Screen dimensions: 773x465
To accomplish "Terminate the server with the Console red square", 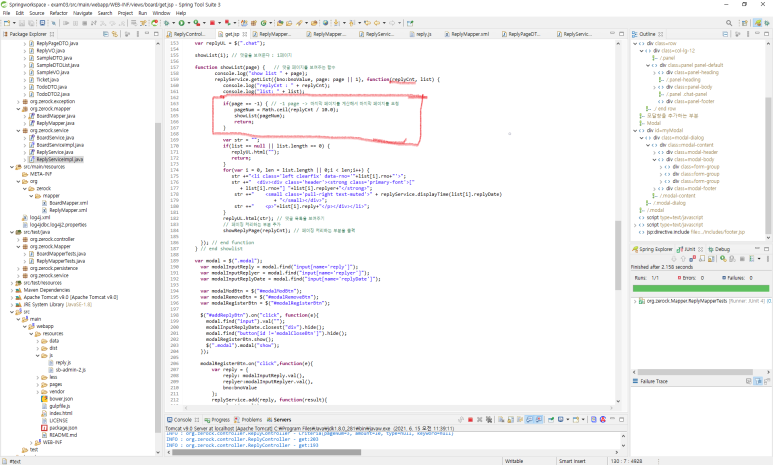I will (470, 420).
